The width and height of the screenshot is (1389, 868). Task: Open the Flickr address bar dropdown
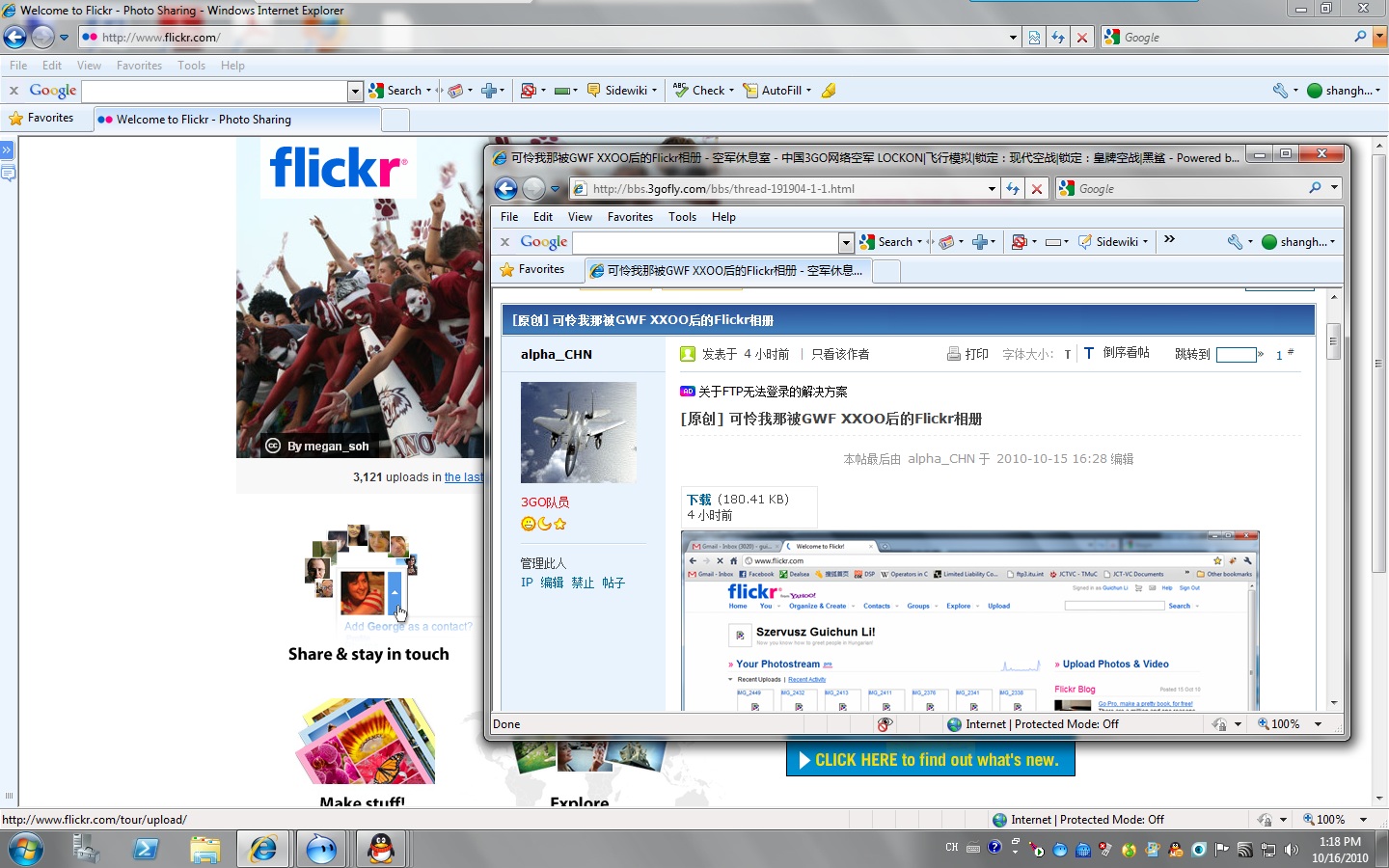coord(1013,38)
